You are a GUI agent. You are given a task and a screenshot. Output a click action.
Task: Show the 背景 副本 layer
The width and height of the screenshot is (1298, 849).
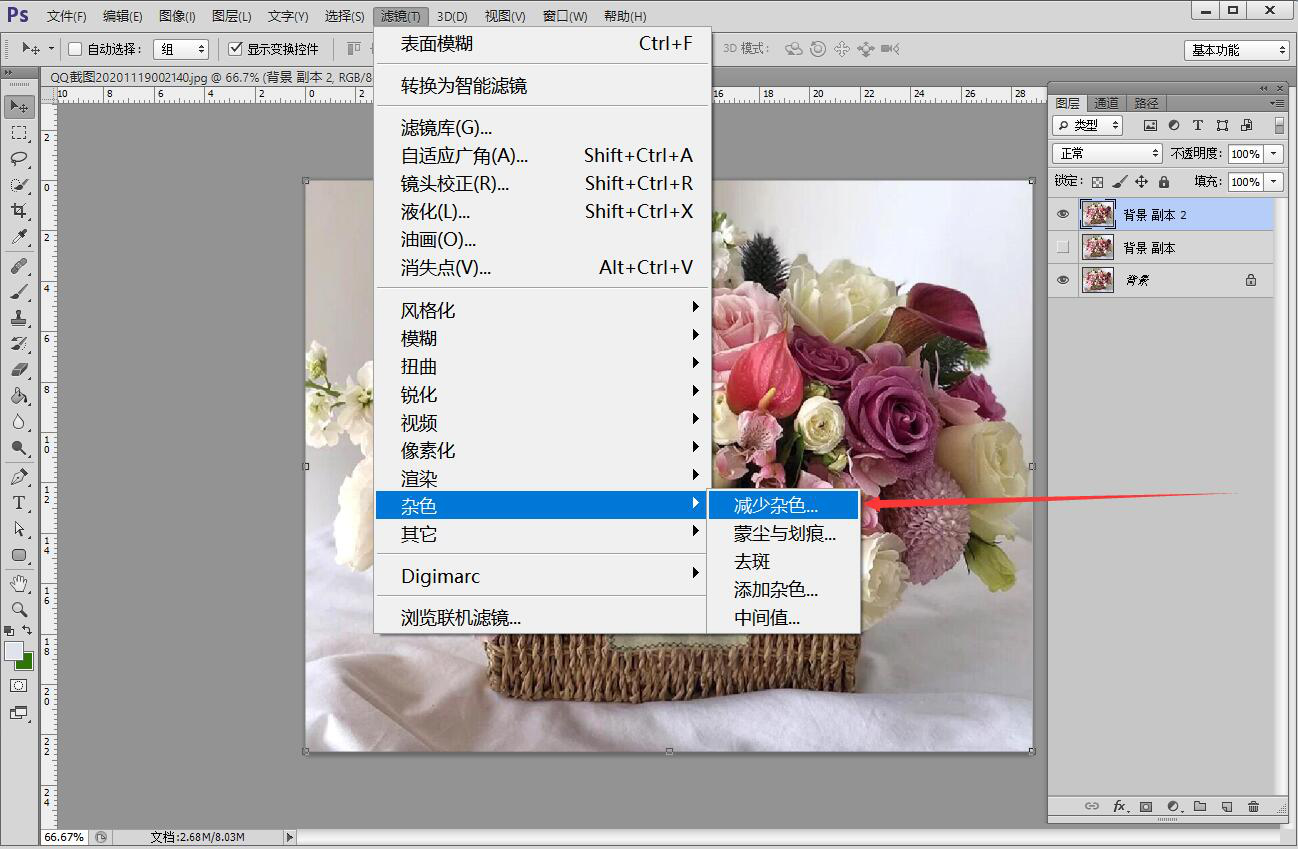[1063, 247]
